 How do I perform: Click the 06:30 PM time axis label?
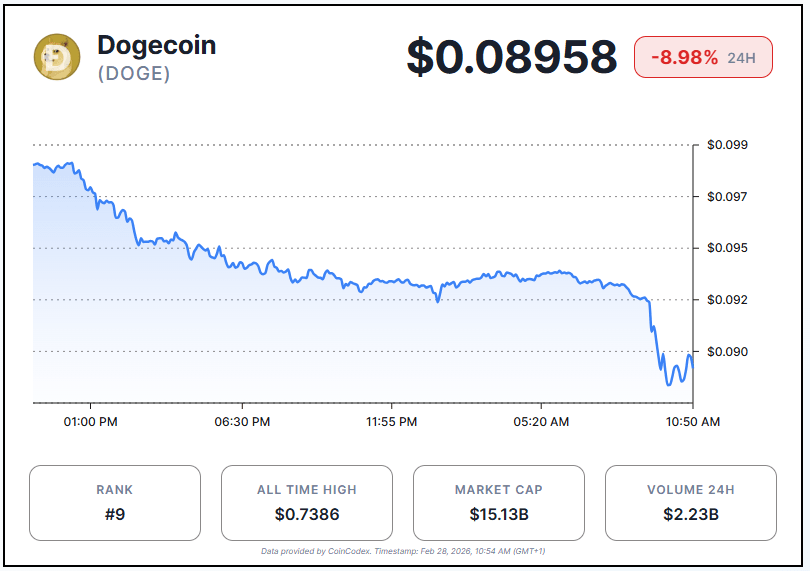pos(242,422)
